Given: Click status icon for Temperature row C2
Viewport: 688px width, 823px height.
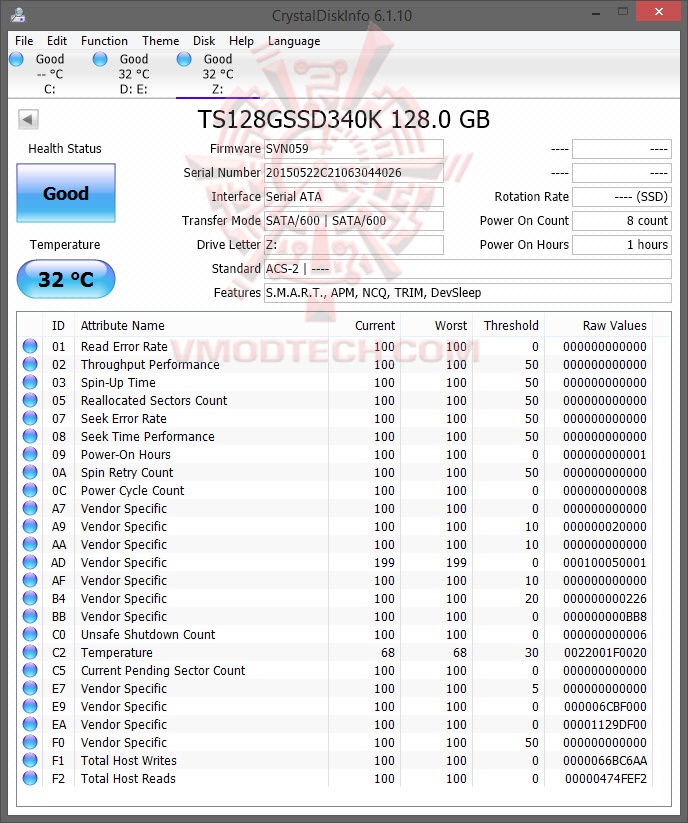Looking at the screenshot, I should pos(30,652).
